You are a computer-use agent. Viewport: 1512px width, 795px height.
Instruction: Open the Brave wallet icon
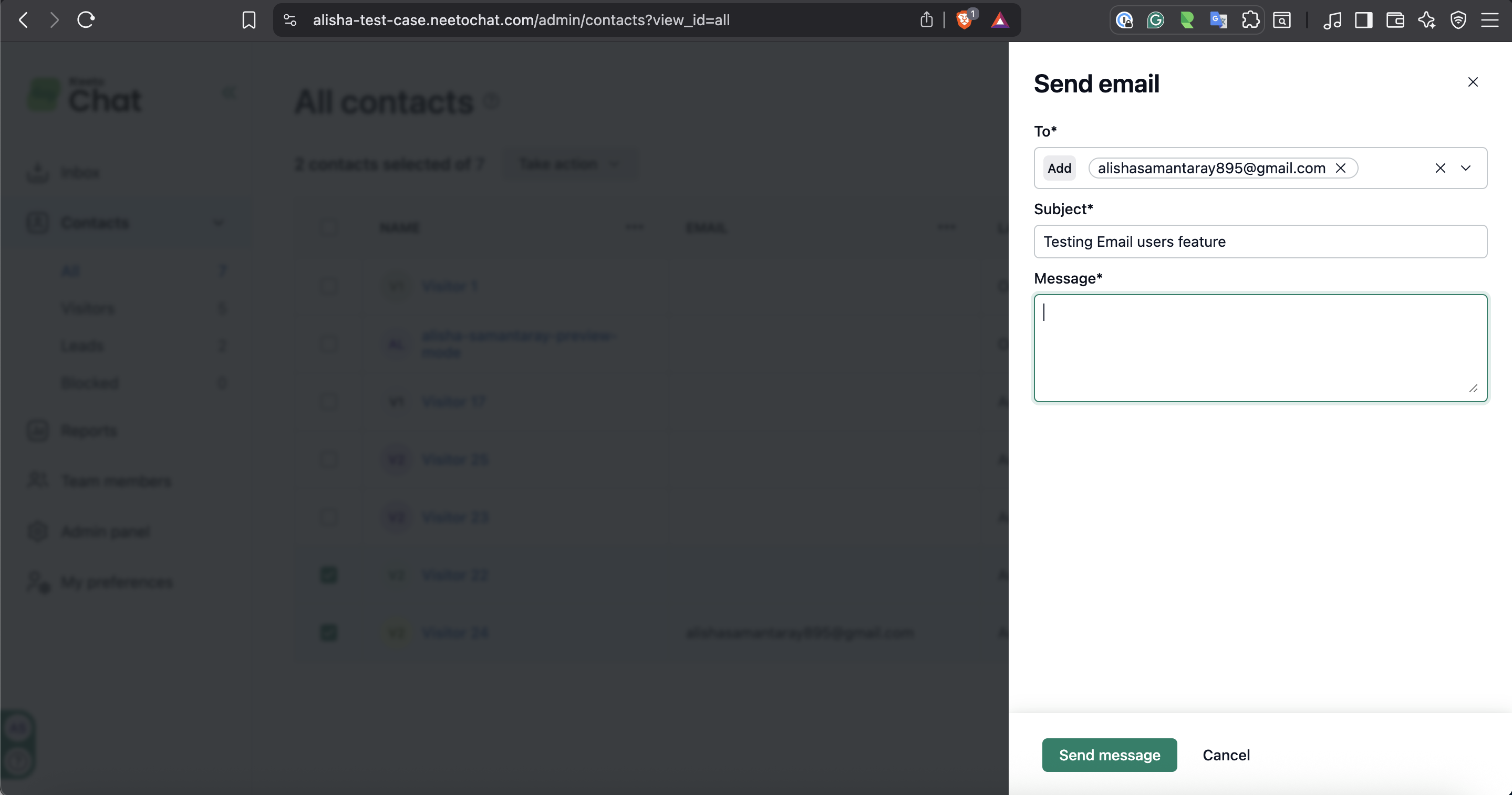tap(1395, 20)
